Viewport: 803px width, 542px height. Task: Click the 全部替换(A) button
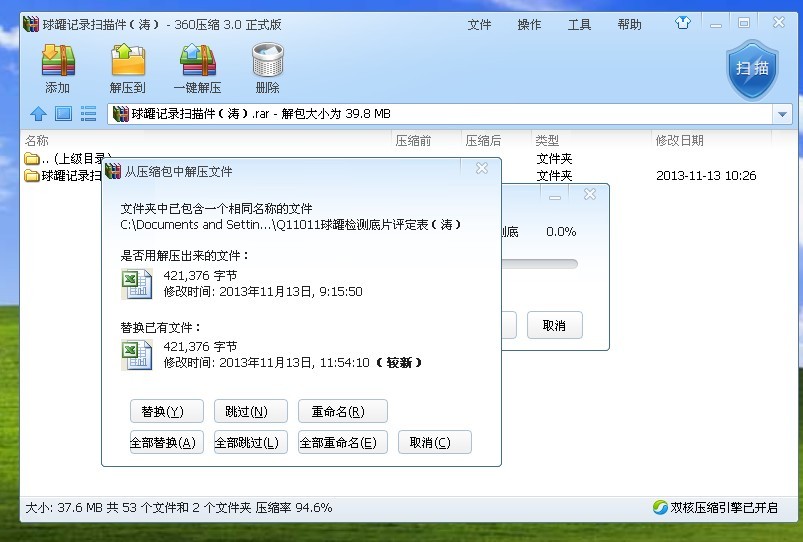[x=167, y=442]
